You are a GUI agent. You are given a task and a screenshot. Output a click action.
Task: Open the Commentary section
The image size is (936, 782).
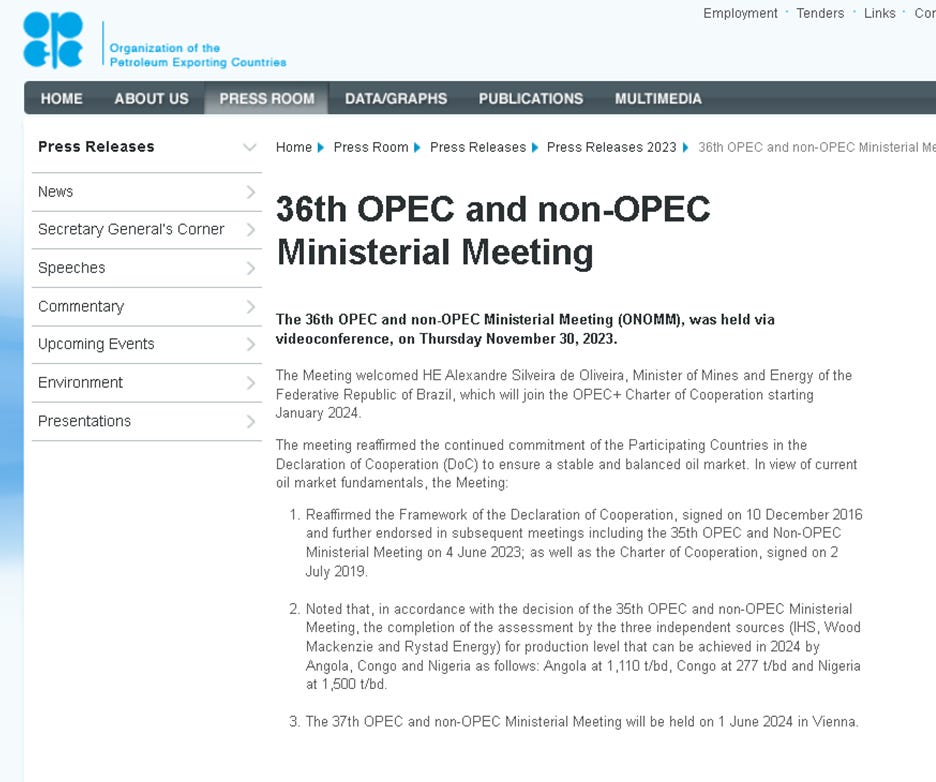(x=81, y=306)
